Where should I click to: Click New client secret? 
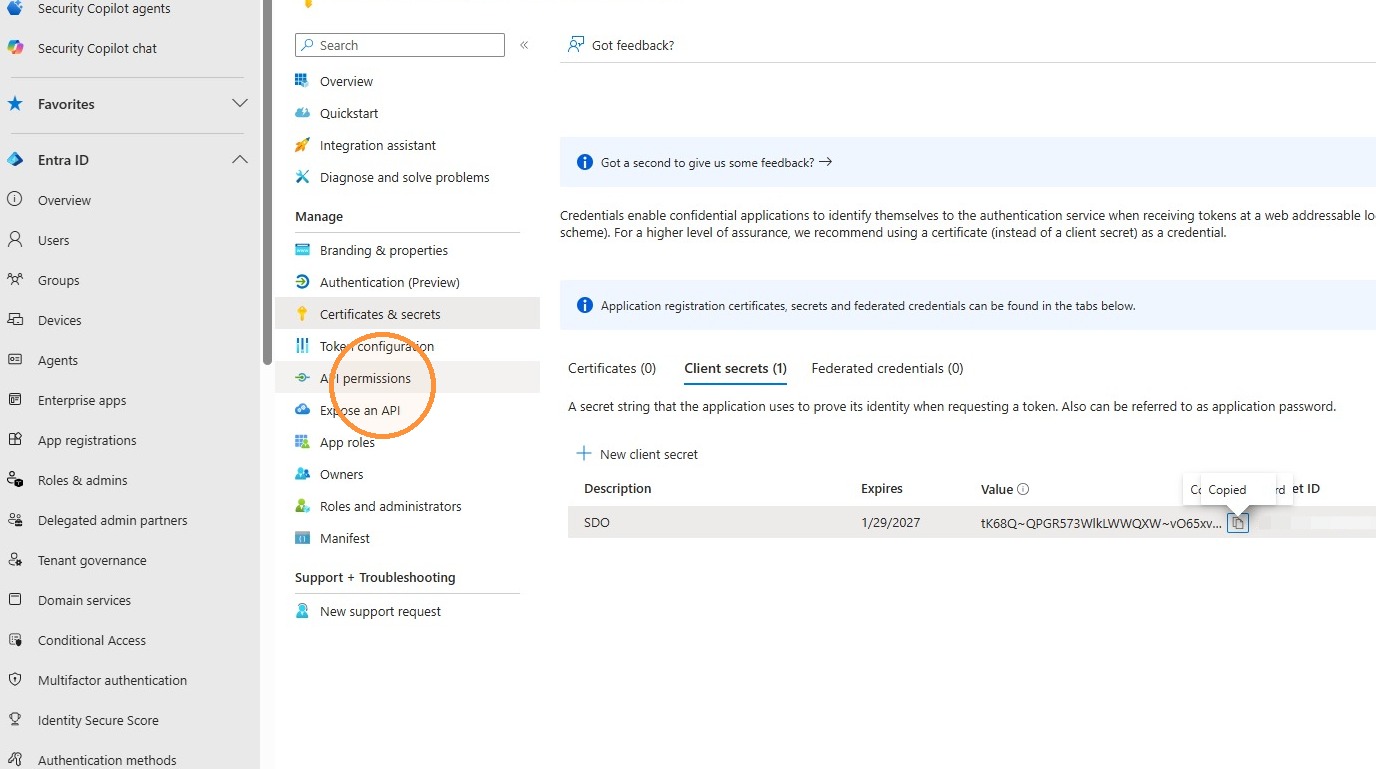point(637,454)
